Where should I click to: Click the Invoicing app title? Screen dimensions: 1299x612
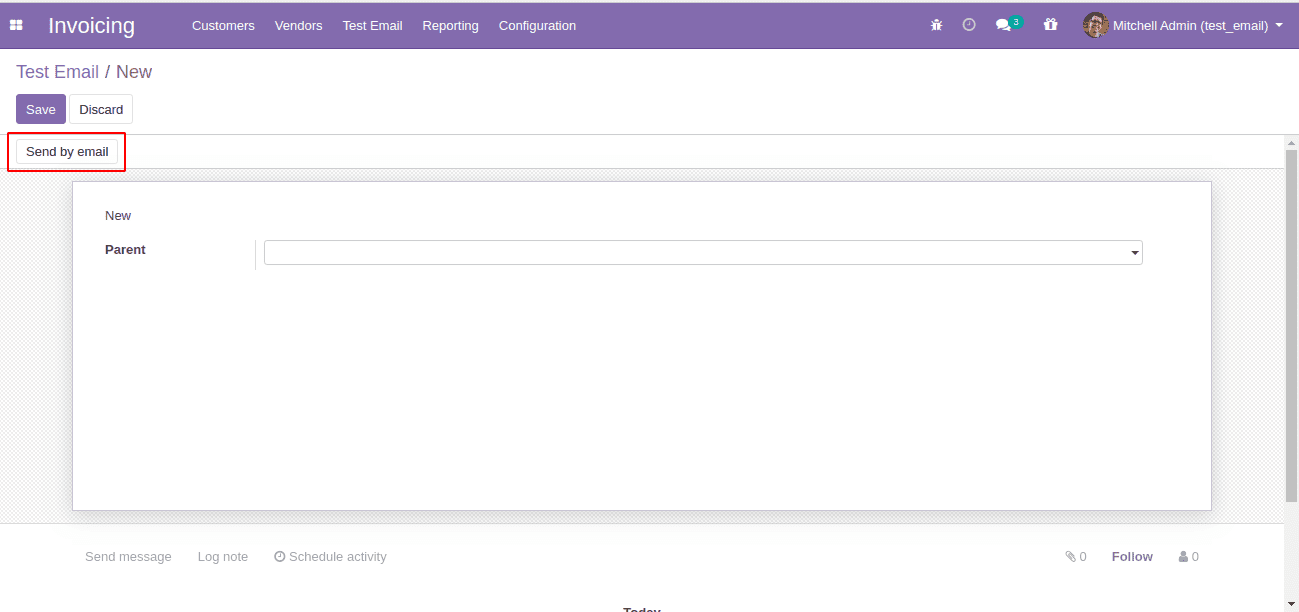91,26
